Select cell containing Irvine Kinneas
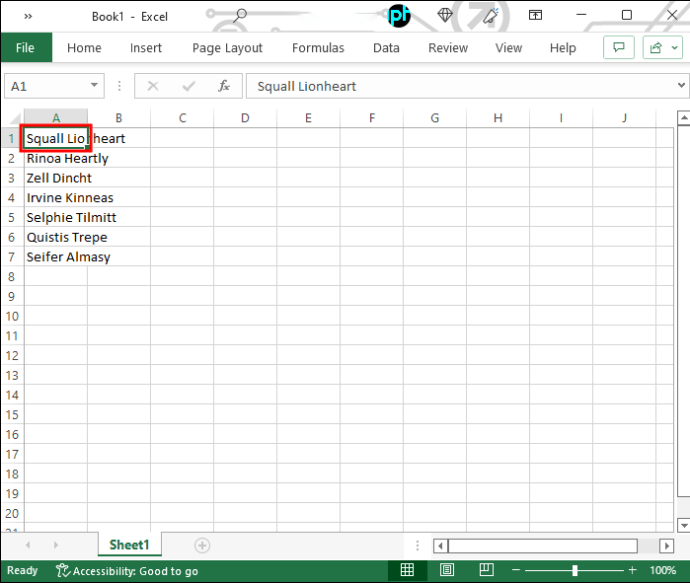 [56, 198]
